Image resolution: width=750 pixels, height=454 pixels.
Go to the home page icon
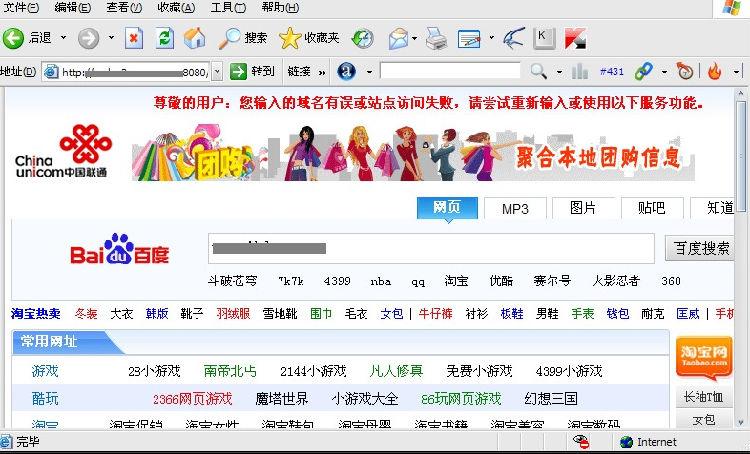[x=195, y=38]
